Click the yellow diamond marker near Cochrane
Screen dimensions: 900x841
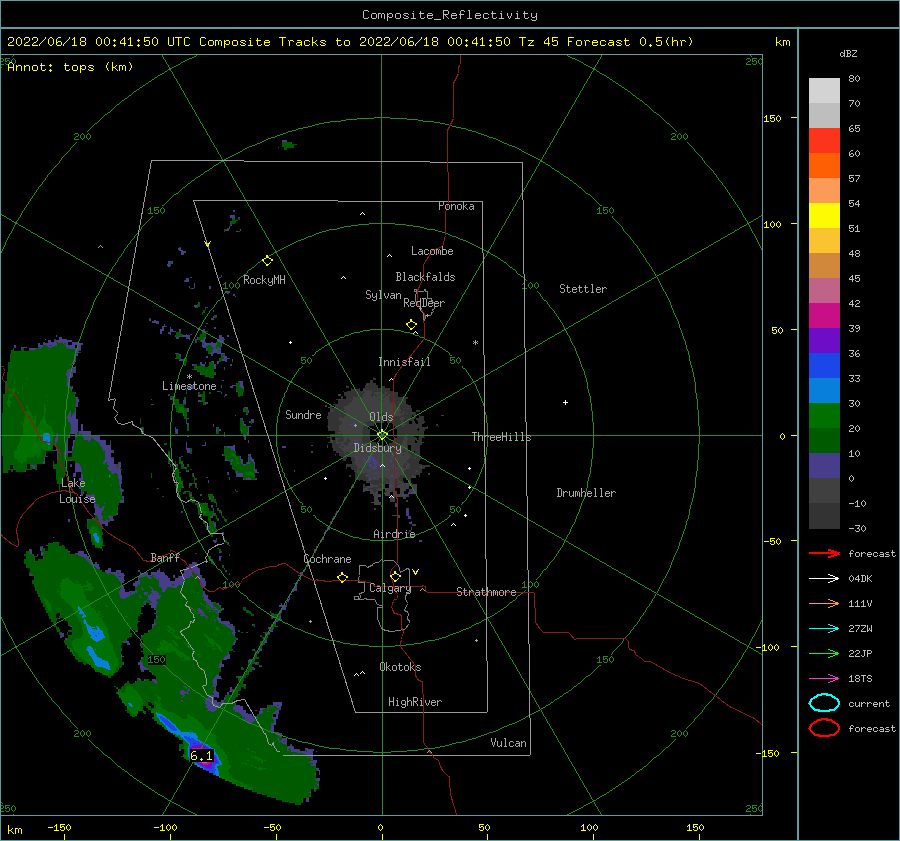342,578
